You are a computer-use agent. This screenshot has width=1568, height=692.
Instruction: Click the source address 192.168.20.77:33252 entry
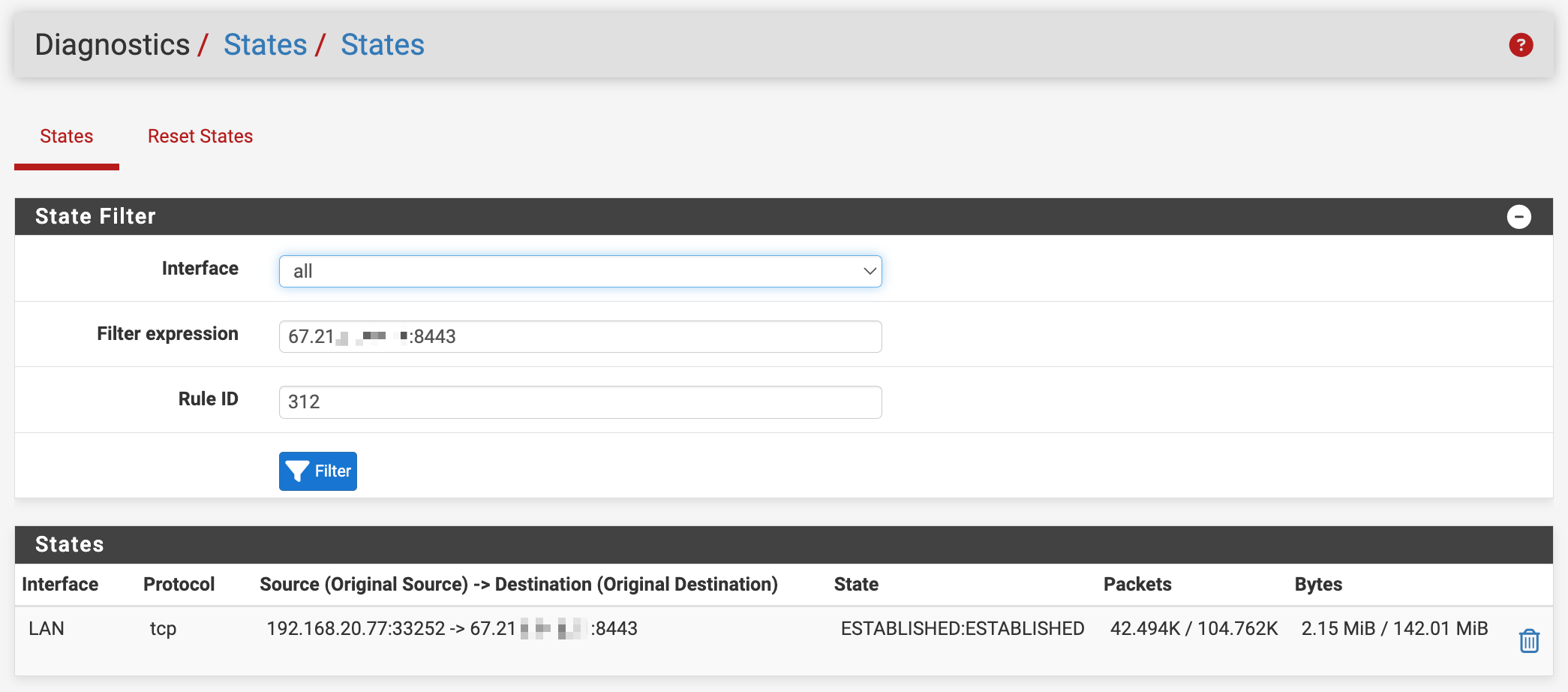click(356, 628)
